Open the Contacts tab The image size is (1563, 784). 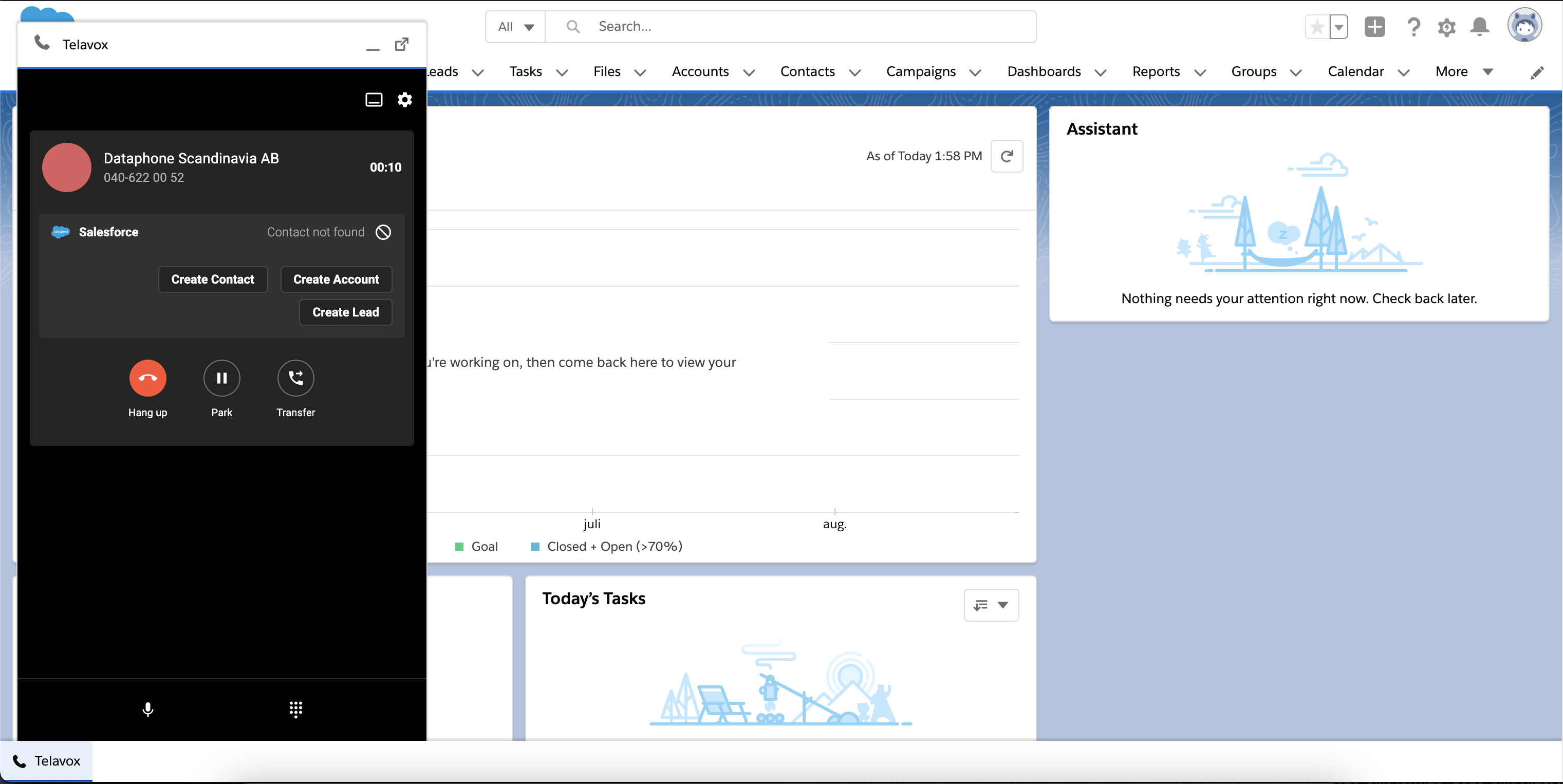point(807,71)
